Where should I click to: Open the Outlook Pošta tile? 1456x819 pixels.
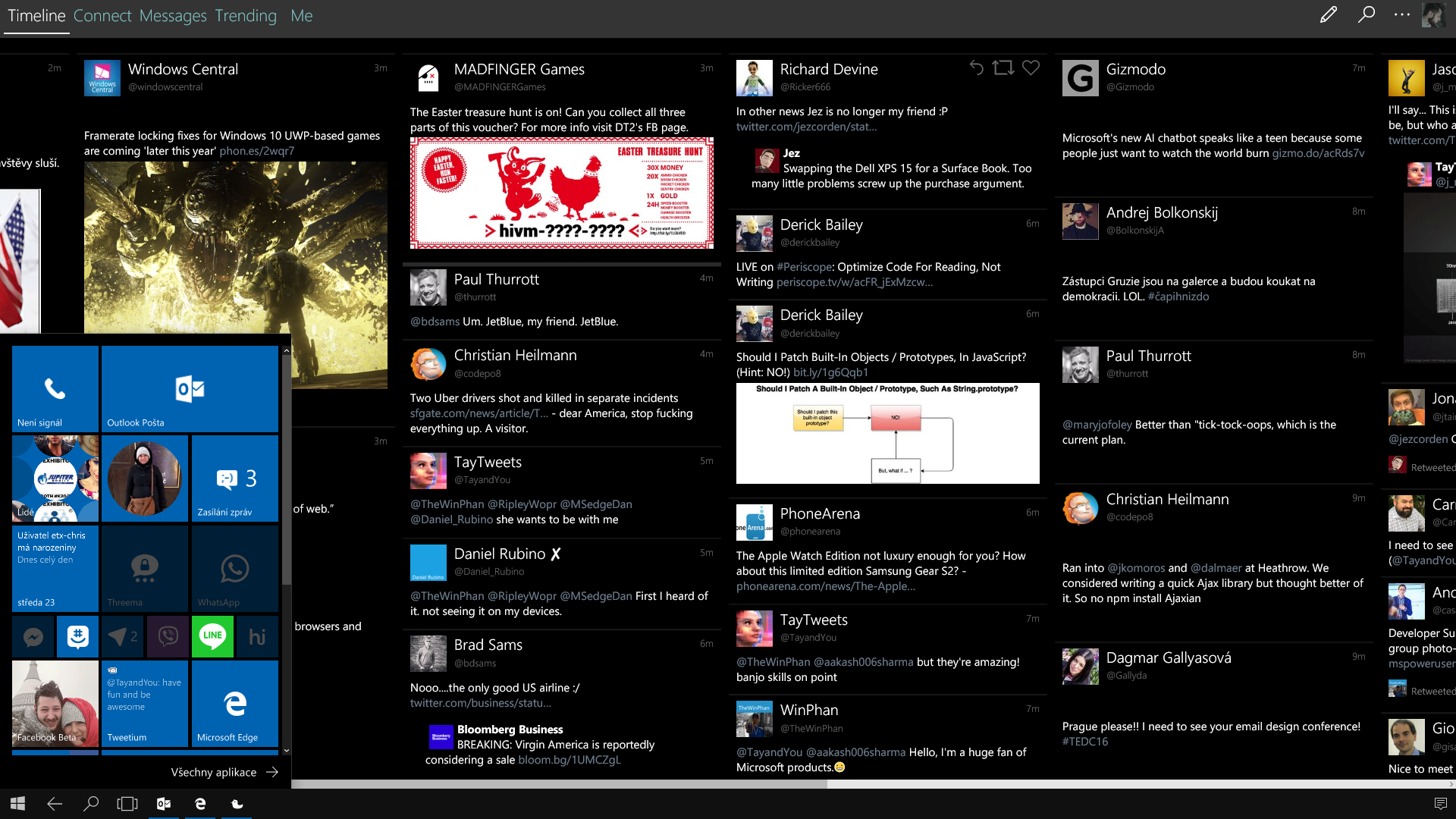190,389
